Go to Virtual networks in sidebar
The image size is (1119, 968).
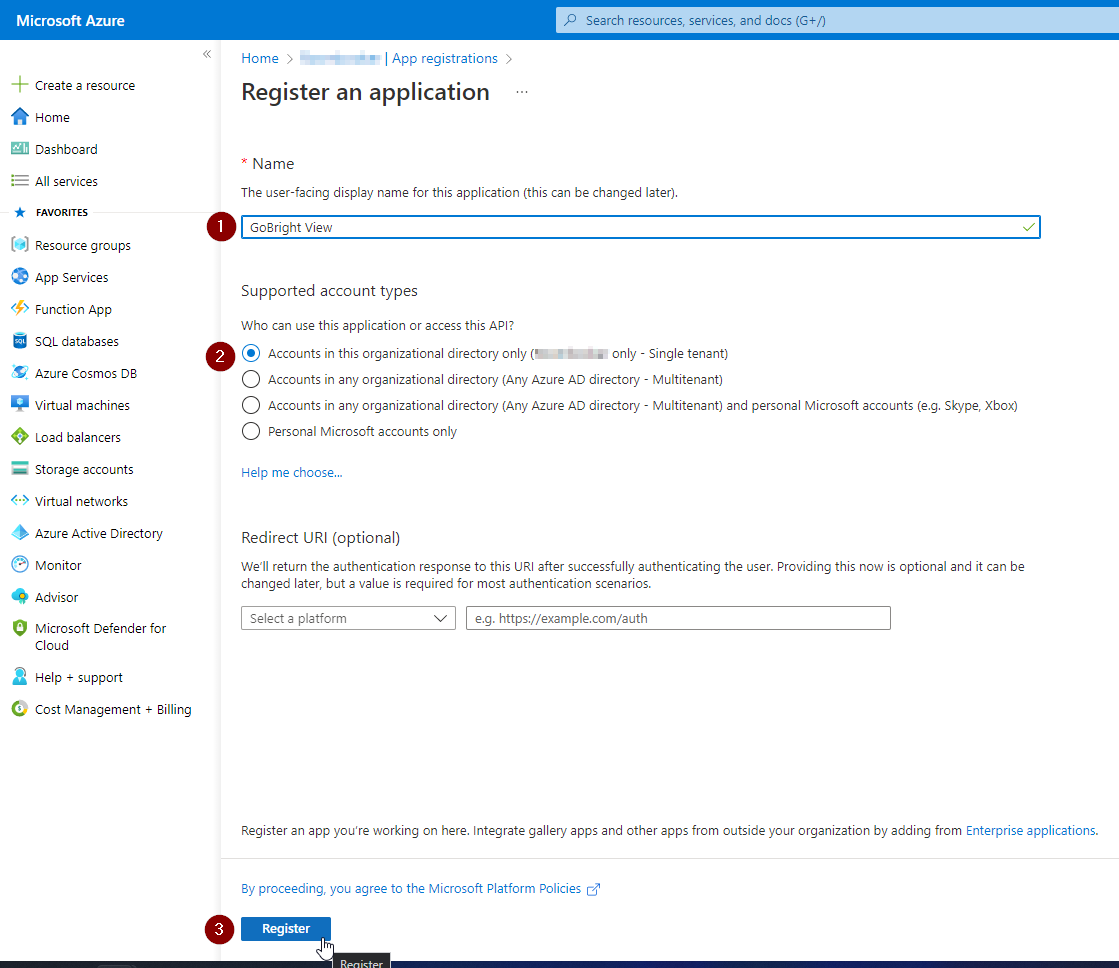click(x=81, y=501)
